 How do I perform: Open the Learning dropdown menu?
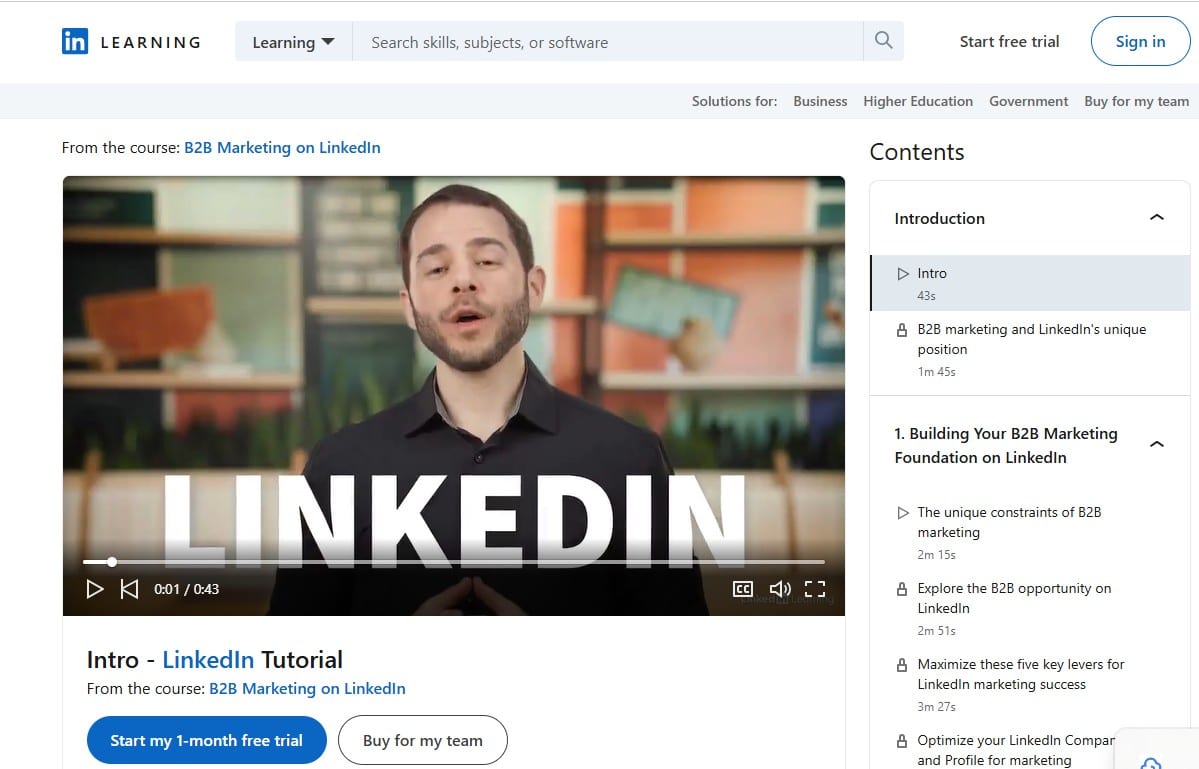point(294,42)
